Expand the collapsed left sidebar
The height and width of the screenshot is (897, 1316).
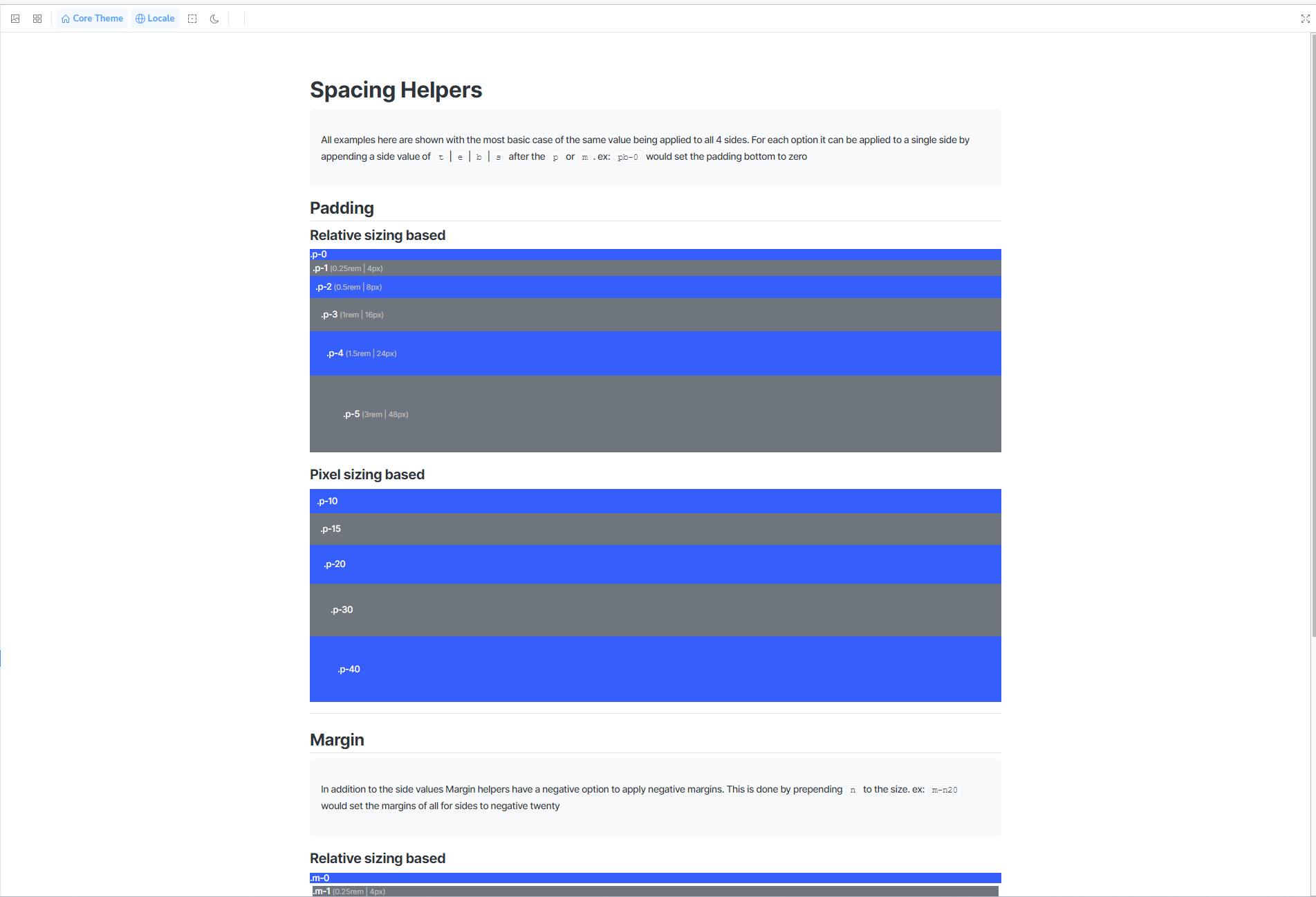point(3,658)
